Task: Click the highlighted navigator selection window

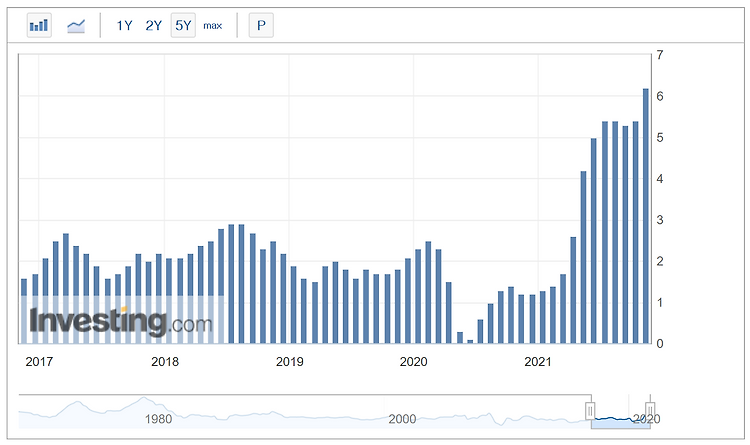Action: pos(620,412)
